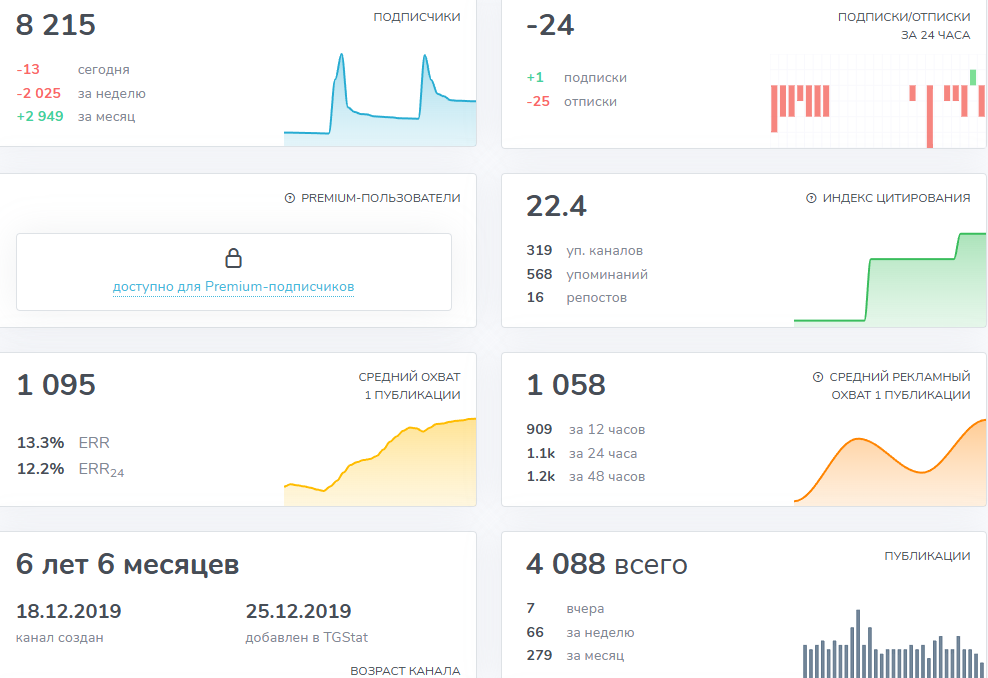Click the help icon beside ИНДЕКС ЦИТИРОВАНИЯ
Viewport: 988px width, 678px height.
pos(812,198)
